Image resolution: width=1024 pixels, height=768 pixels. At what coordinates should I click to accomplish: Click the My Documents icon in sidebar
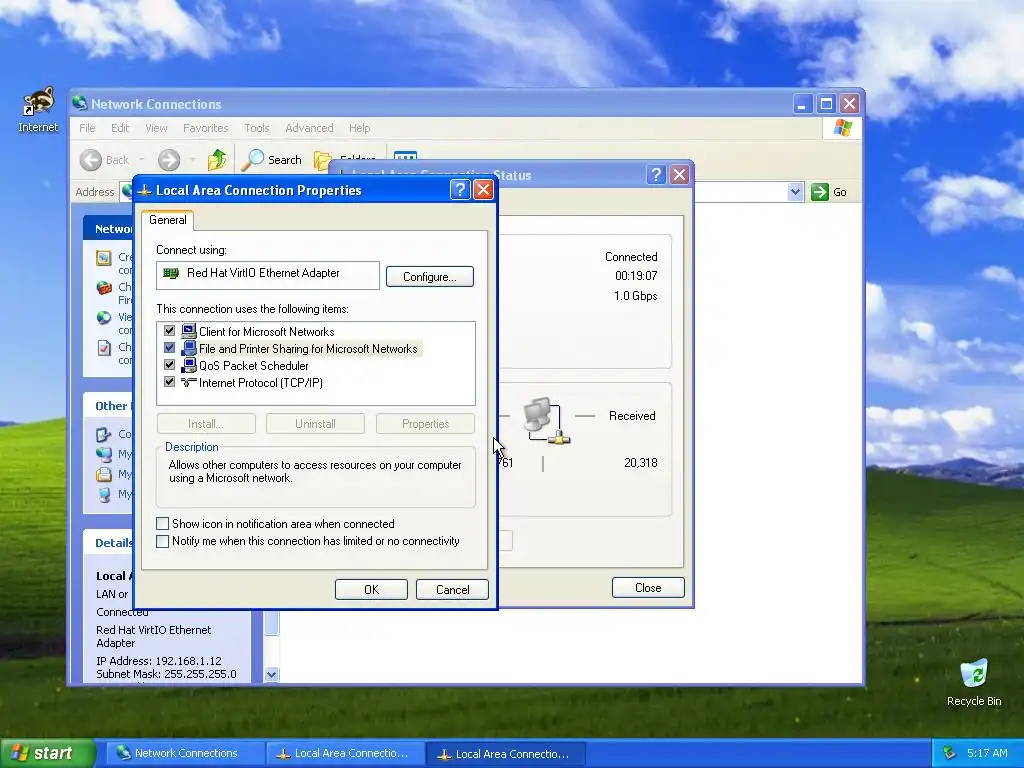point(103,474)
